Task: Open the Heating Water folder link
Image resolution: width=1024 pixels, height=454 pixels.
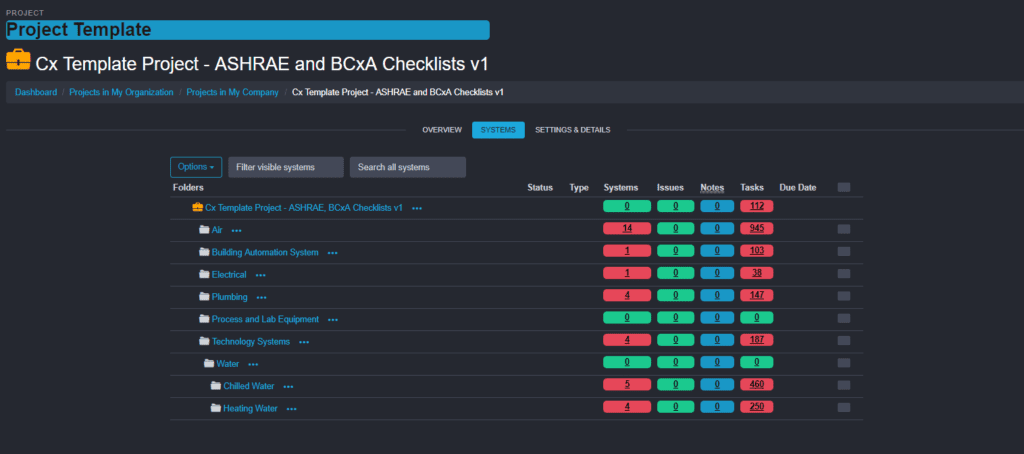Action: [251, 408]
